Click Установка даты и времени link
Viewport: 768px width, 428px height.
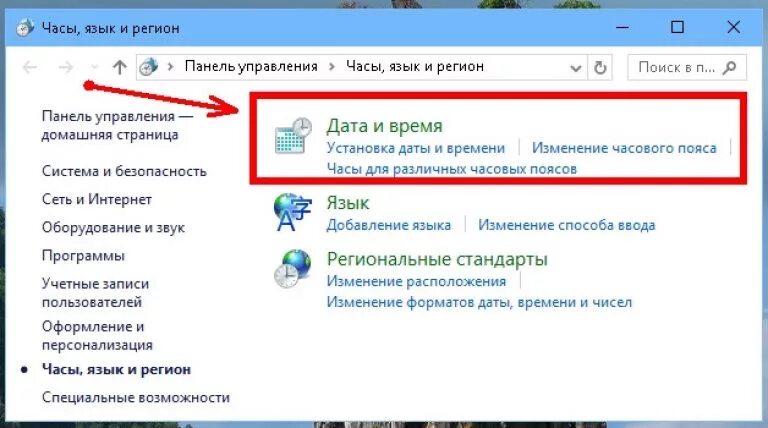click(x=416, y=147)
